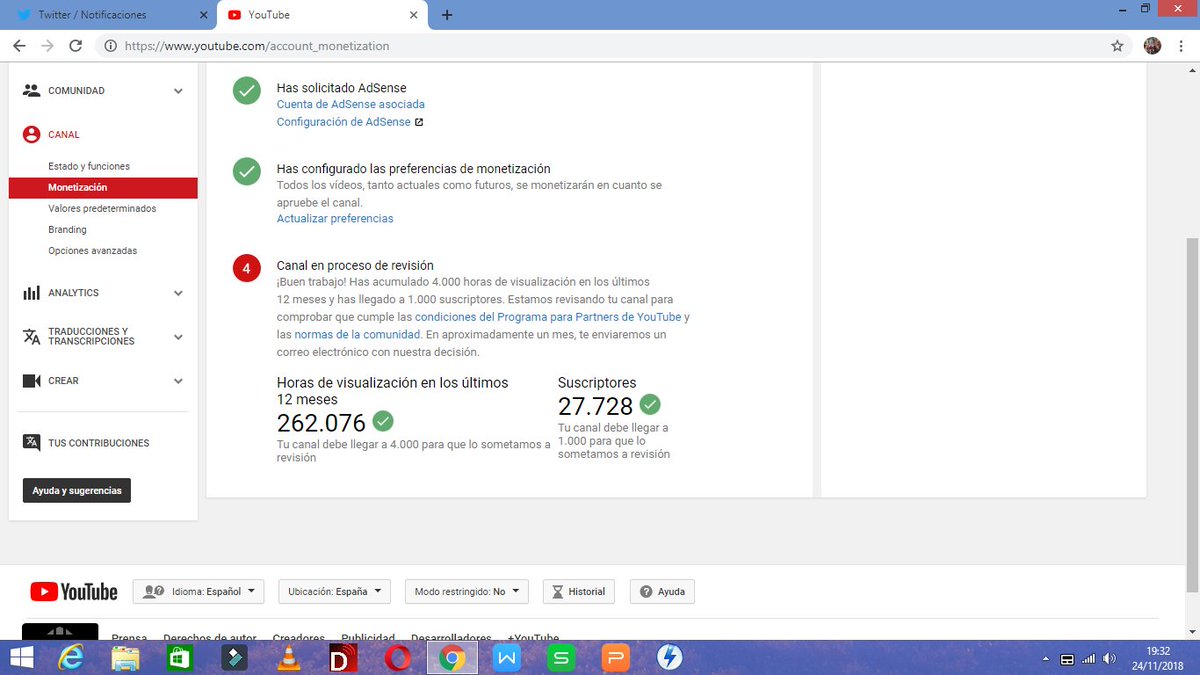
Task: Expand the Comunidad section chevron
Action: click(x=178, y=91)
